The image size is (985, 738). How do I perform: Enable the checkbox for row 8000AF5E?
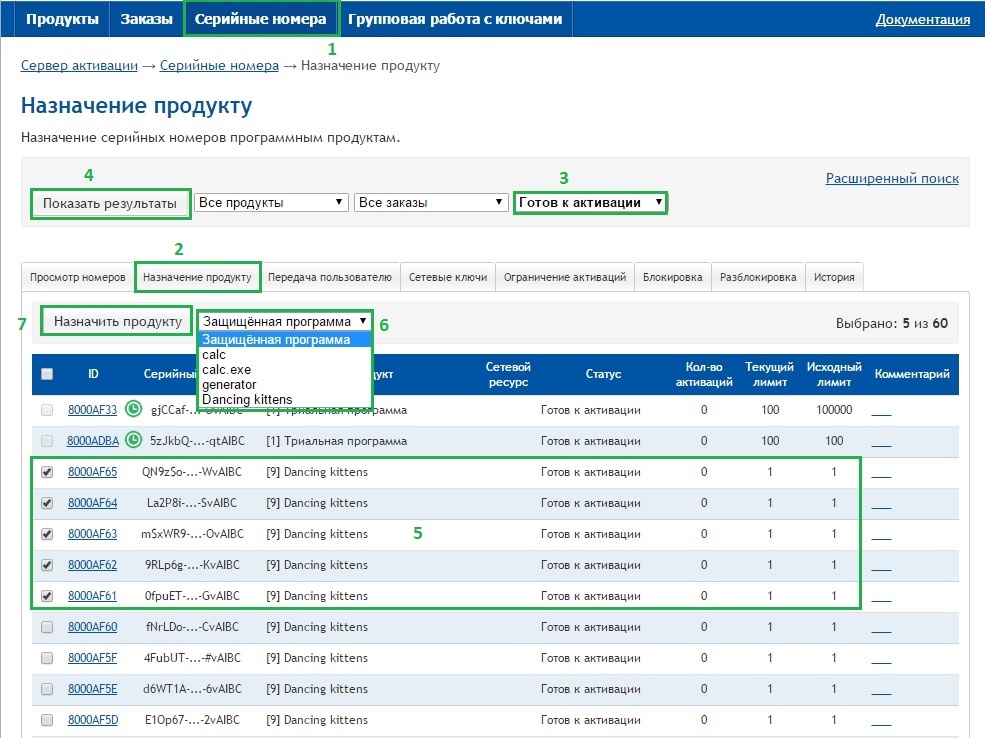point(47,689)
